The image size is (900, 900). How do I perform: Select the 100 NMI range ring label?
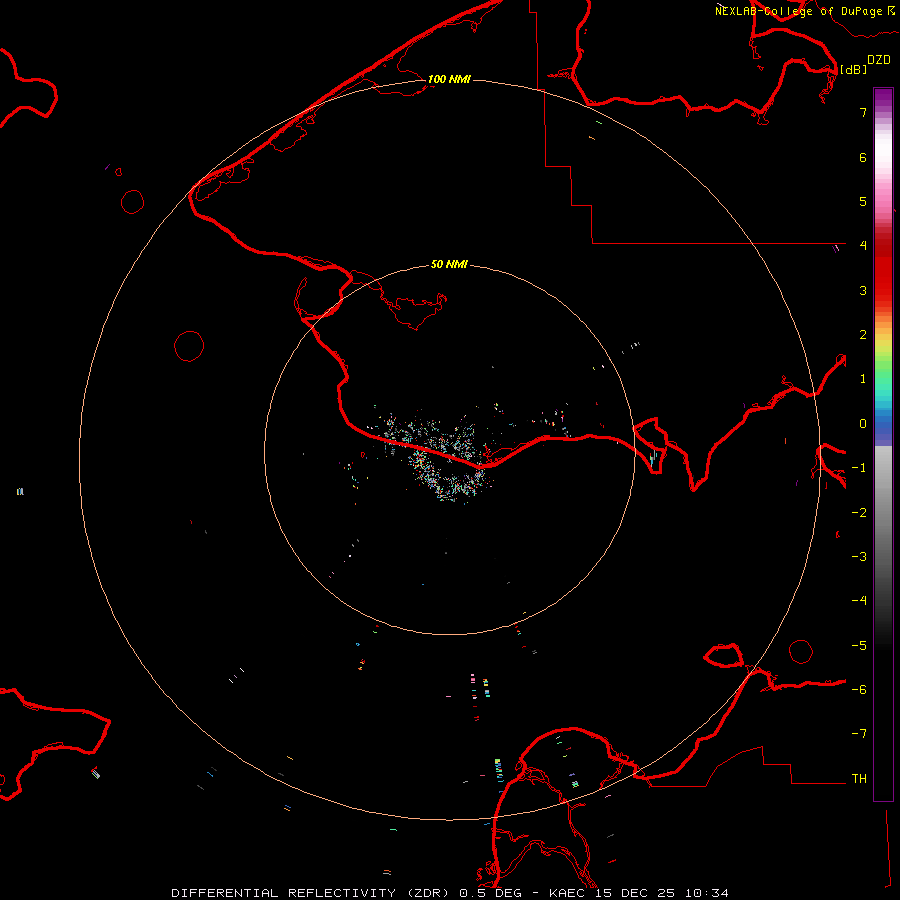tap(449, 79)
